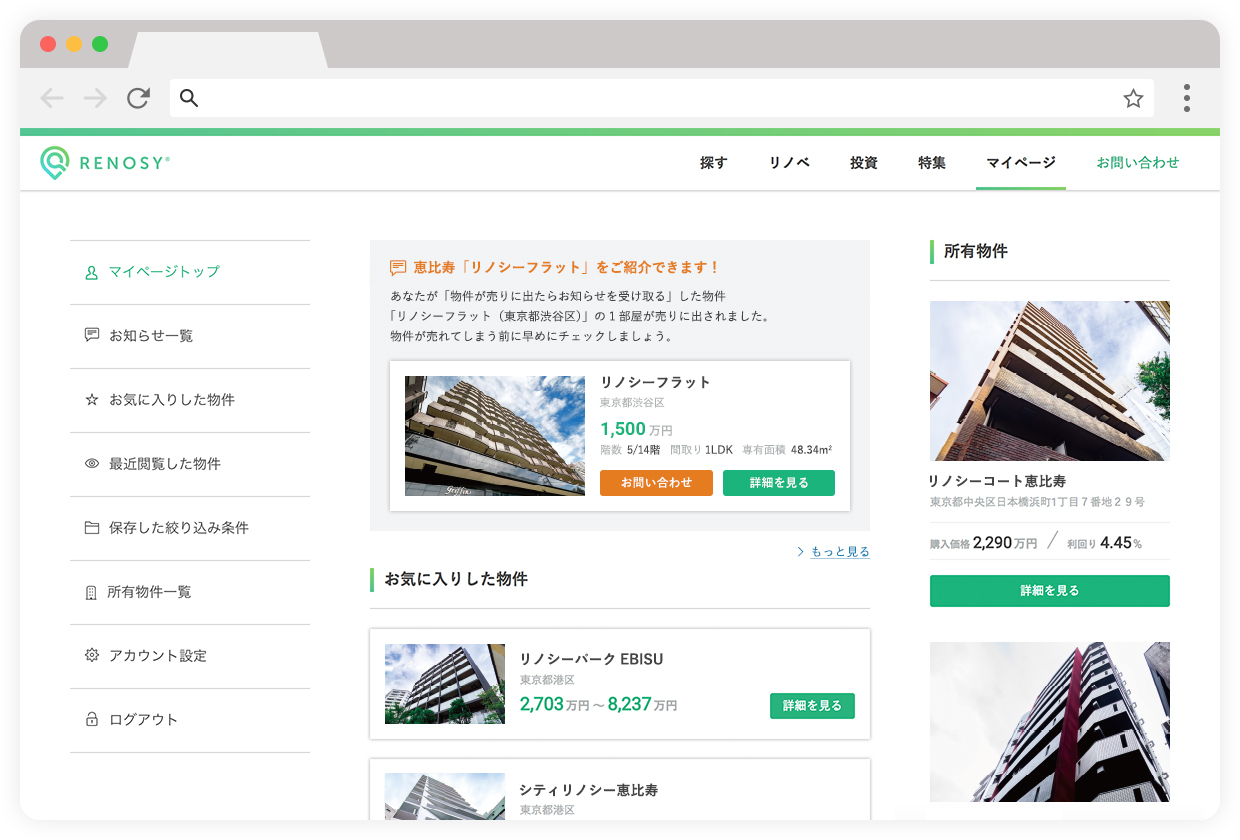Click the second owned property photo

[x=1050, y=722]
